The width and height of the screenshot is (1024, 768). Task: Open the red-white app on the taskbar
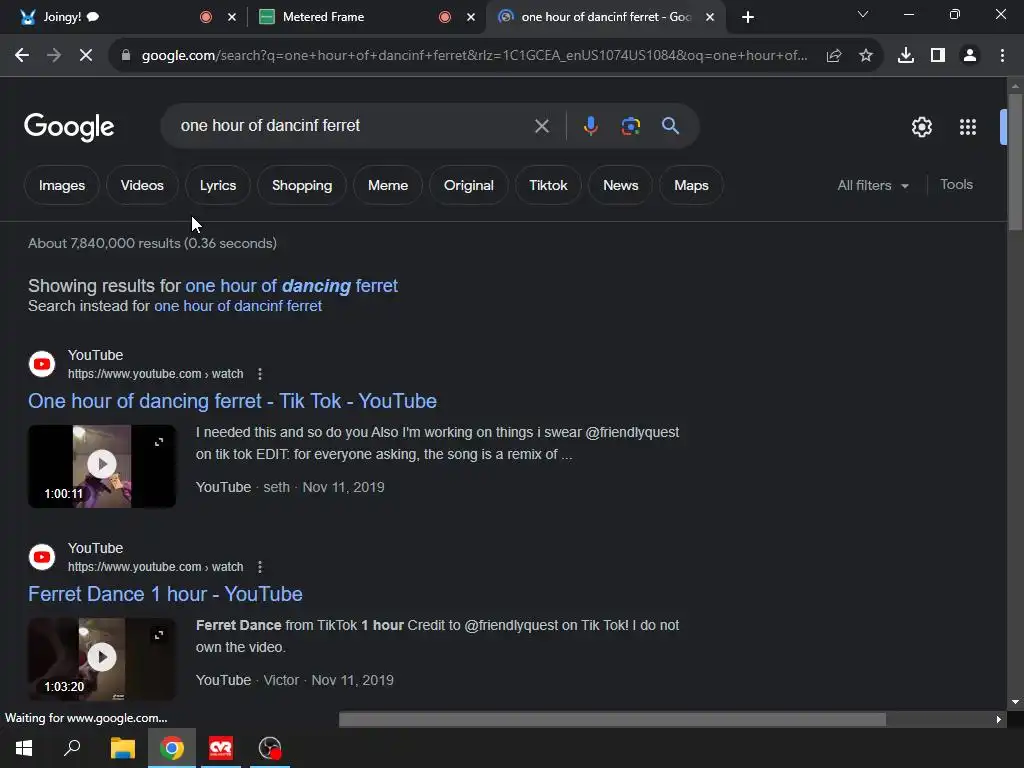click(221, 748)
